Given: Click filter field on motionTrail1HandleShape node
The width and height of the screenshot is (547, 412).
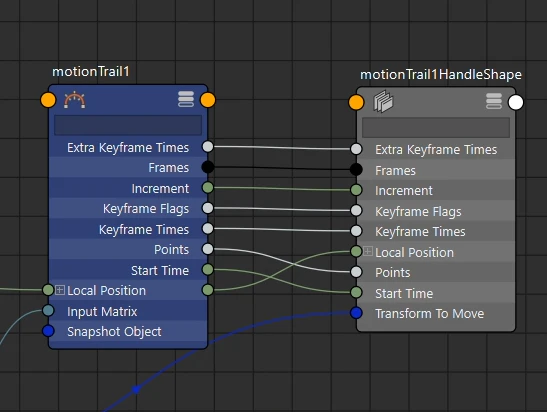Looking at the screenshot, I should point(436,127).
